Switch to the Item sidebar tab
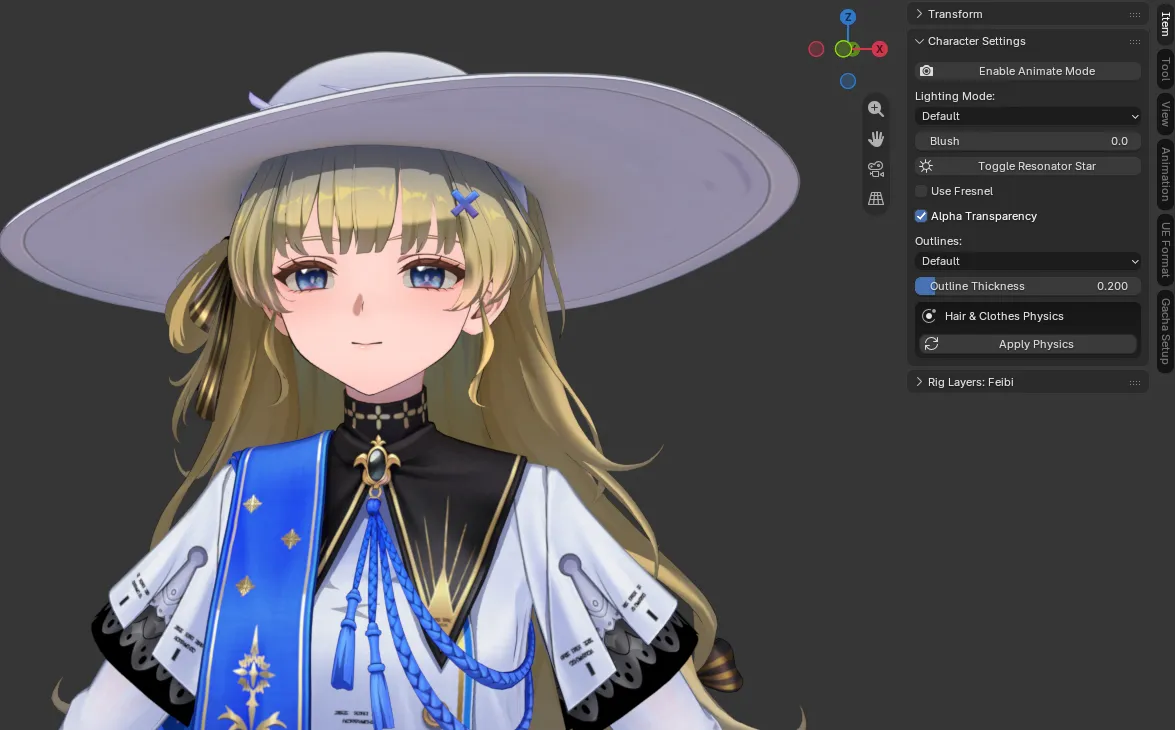The image size is (1175, 730). 1165,23
